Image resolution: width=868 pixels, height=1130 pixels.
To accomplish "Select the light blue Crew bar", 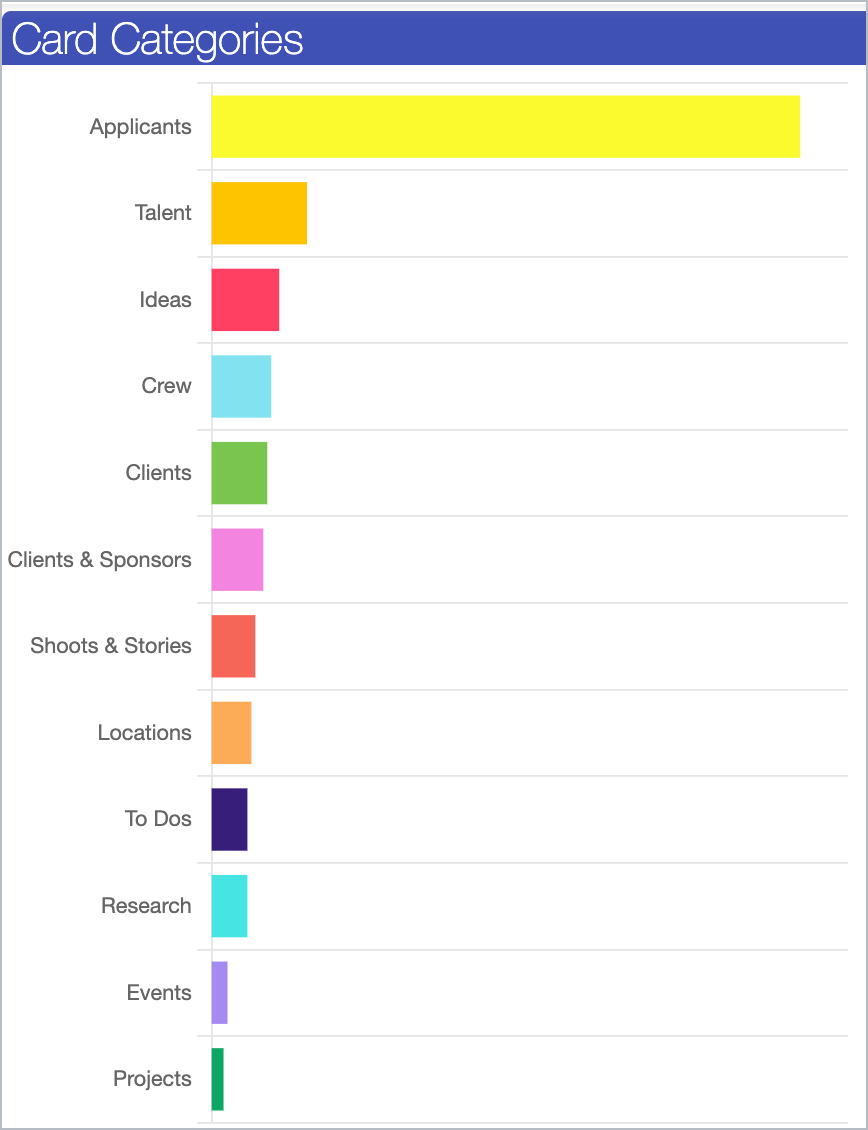I will click(x=241, y=386).
